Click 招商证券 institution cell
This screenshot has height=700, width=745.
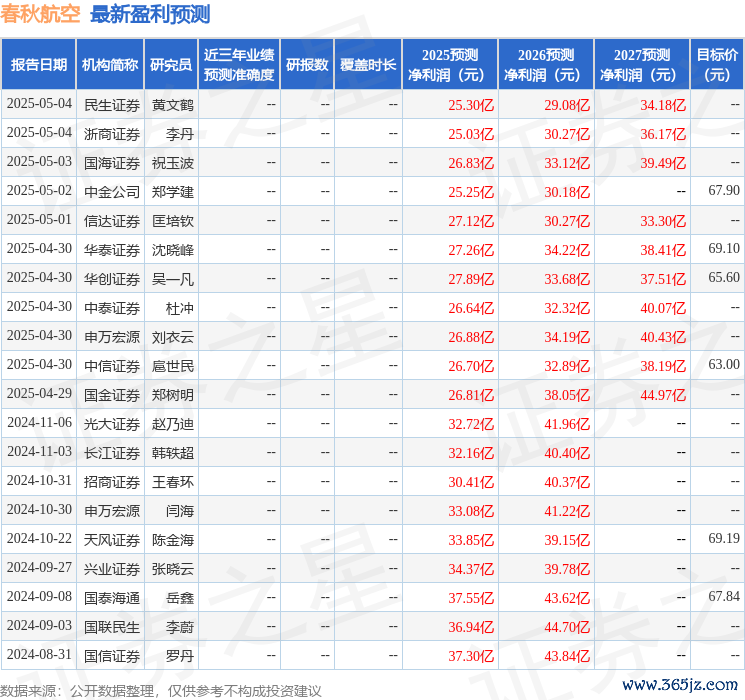coord(112,482)
